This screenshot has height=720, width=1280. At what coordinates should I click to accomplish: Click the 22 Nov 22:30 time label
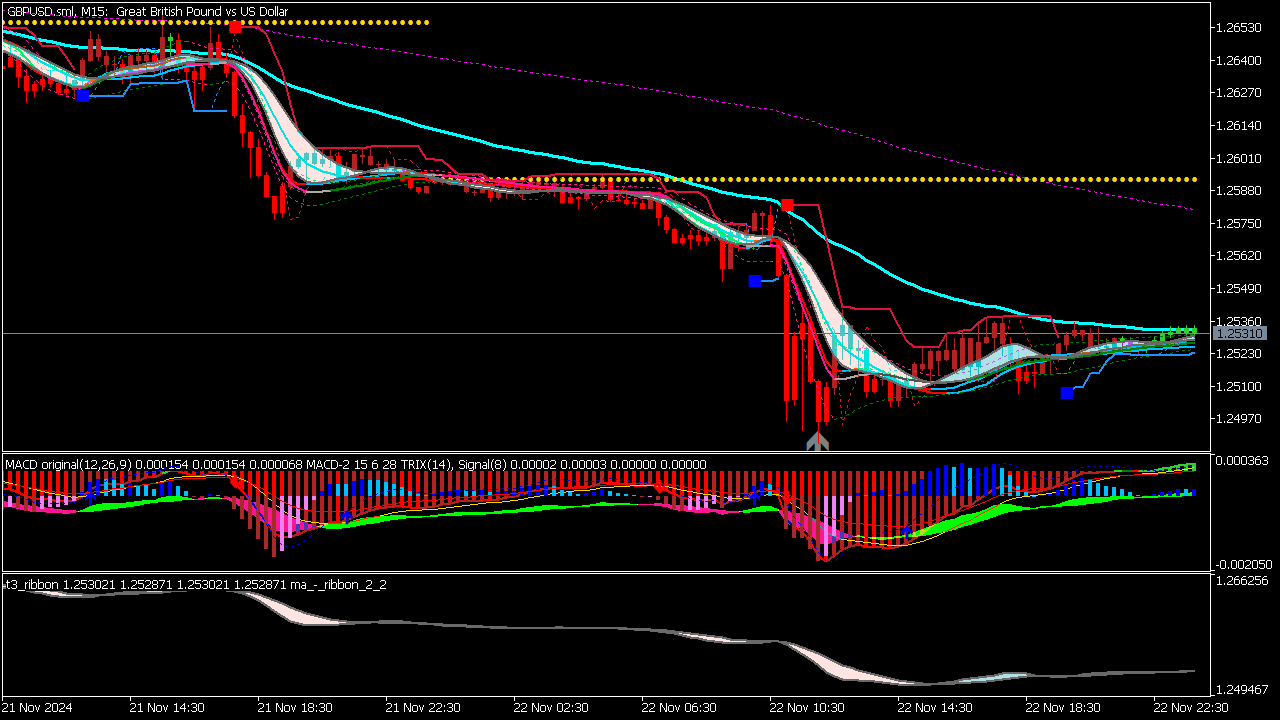coord(1191,707)
